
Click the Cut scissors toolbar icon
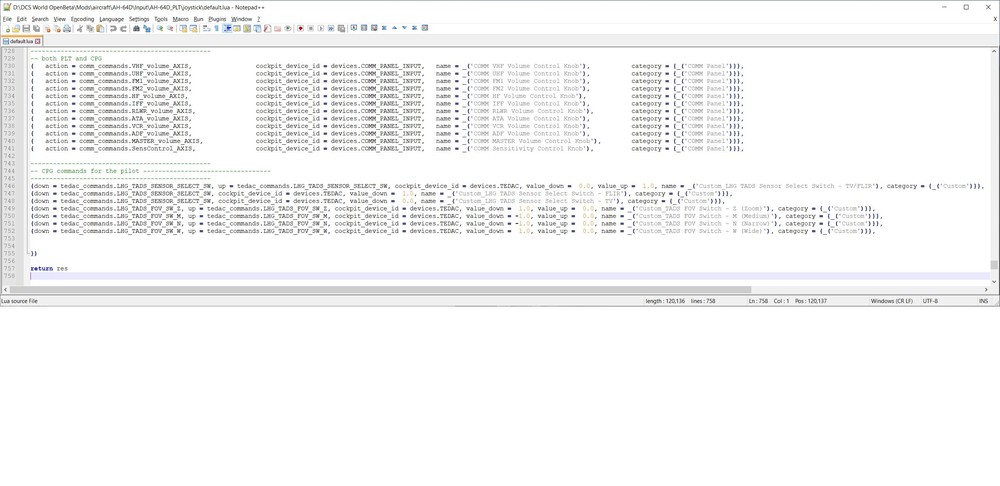80,28
